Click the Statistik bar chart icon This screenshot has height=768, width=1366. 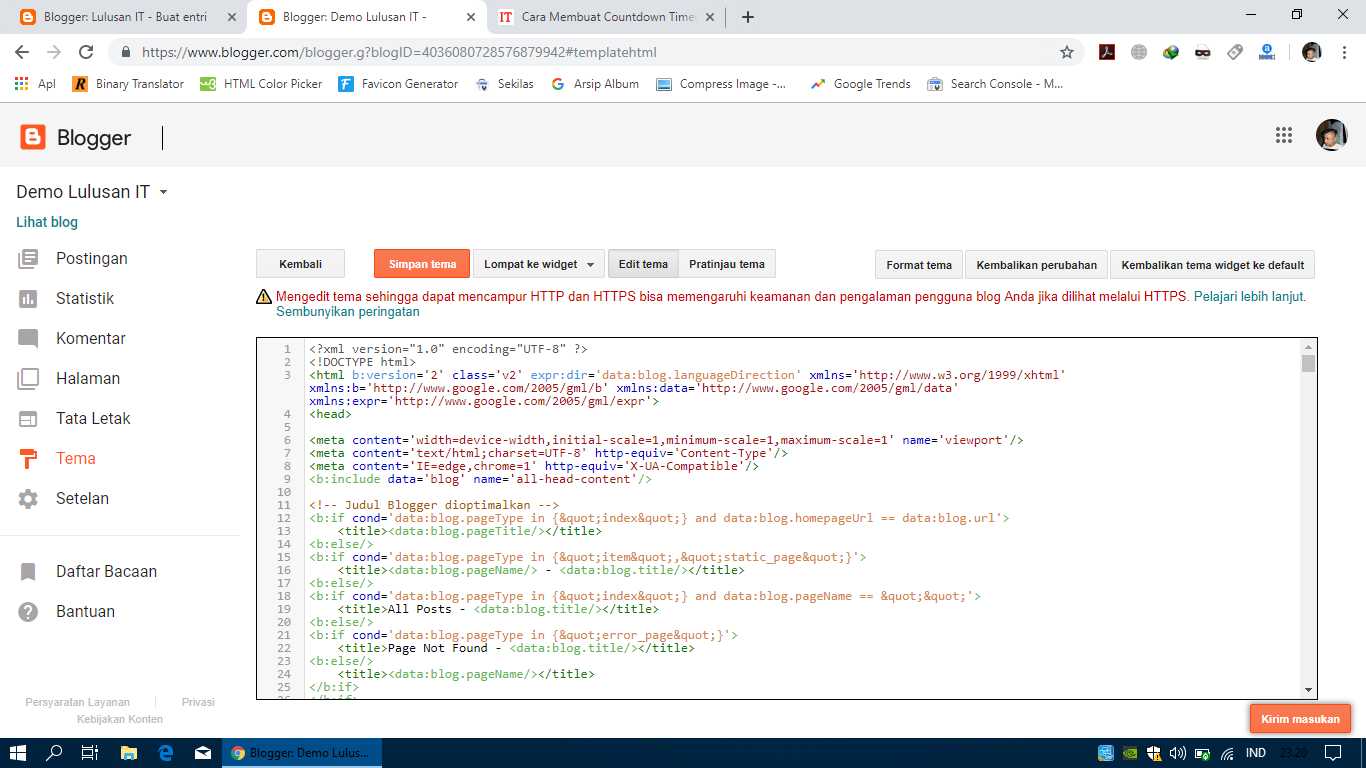[x=28, y=299]
